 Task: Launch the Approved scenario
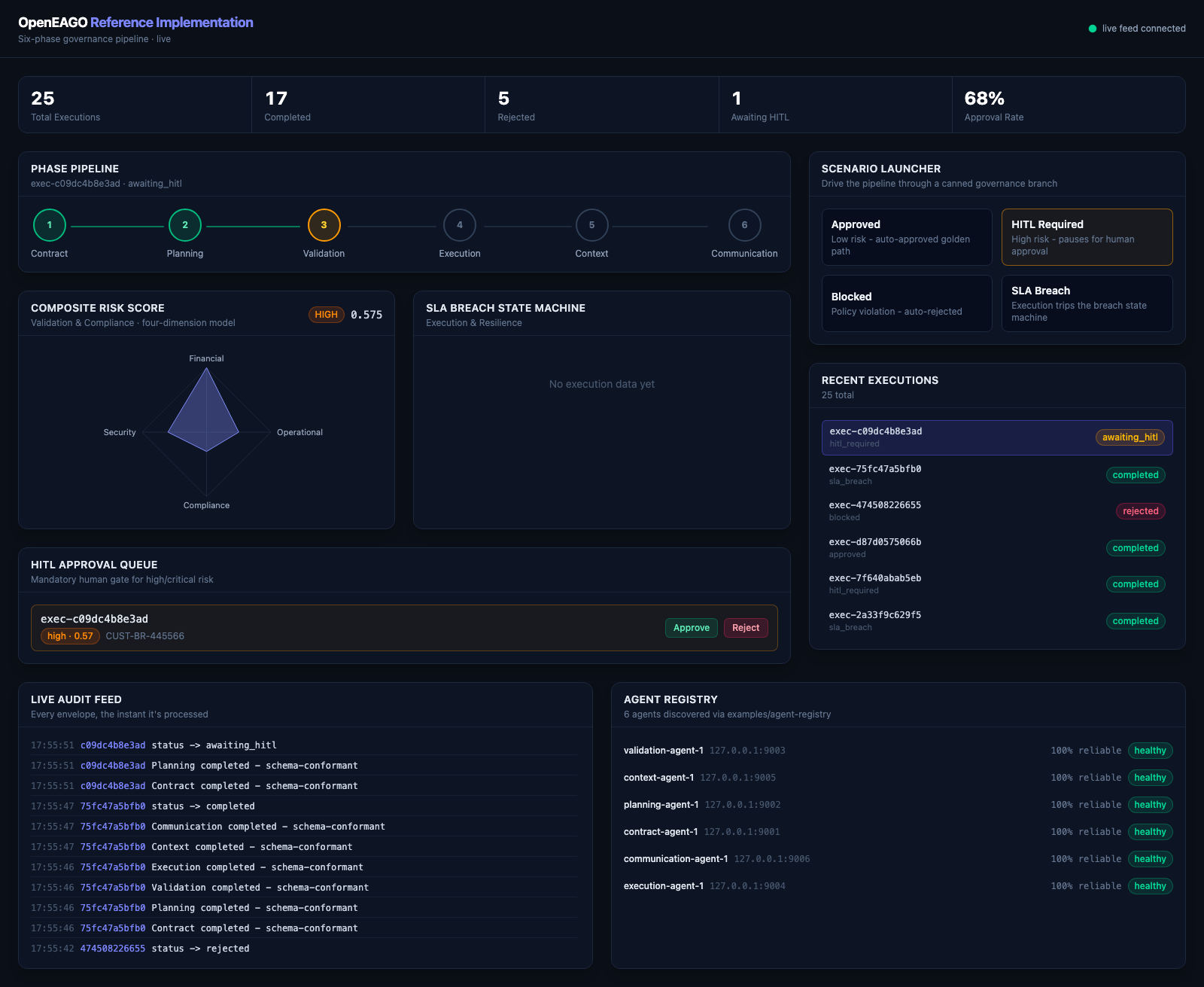907,237
